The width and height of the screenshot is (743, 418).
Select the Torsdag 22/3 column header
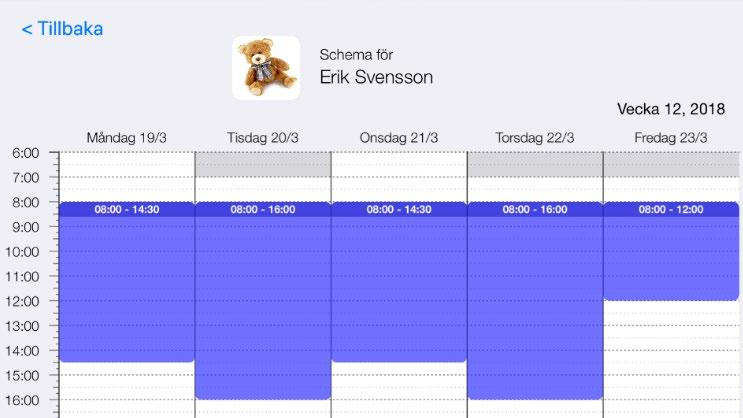[x=535, y=138]
